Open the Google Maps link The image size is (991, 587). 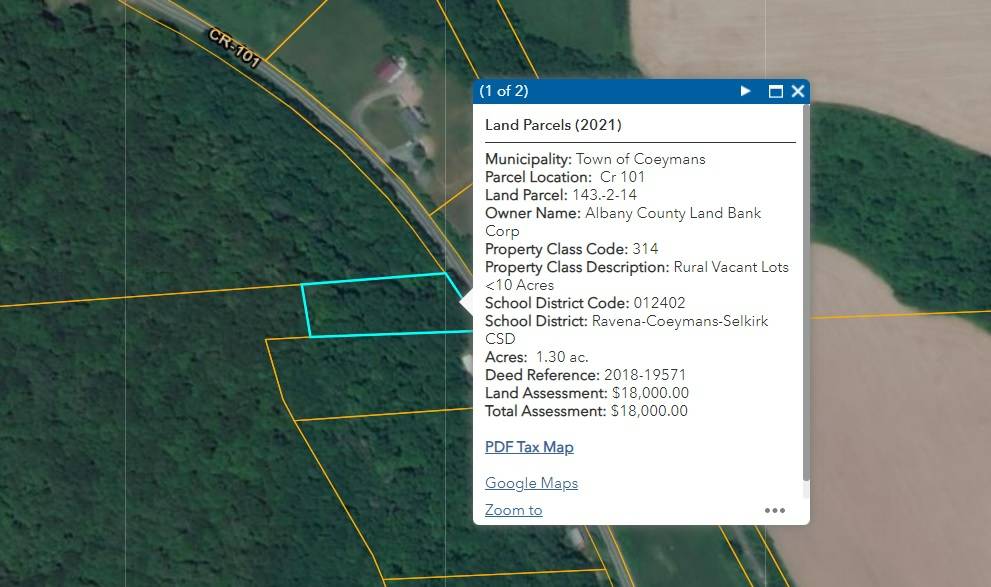coord(531,483)
